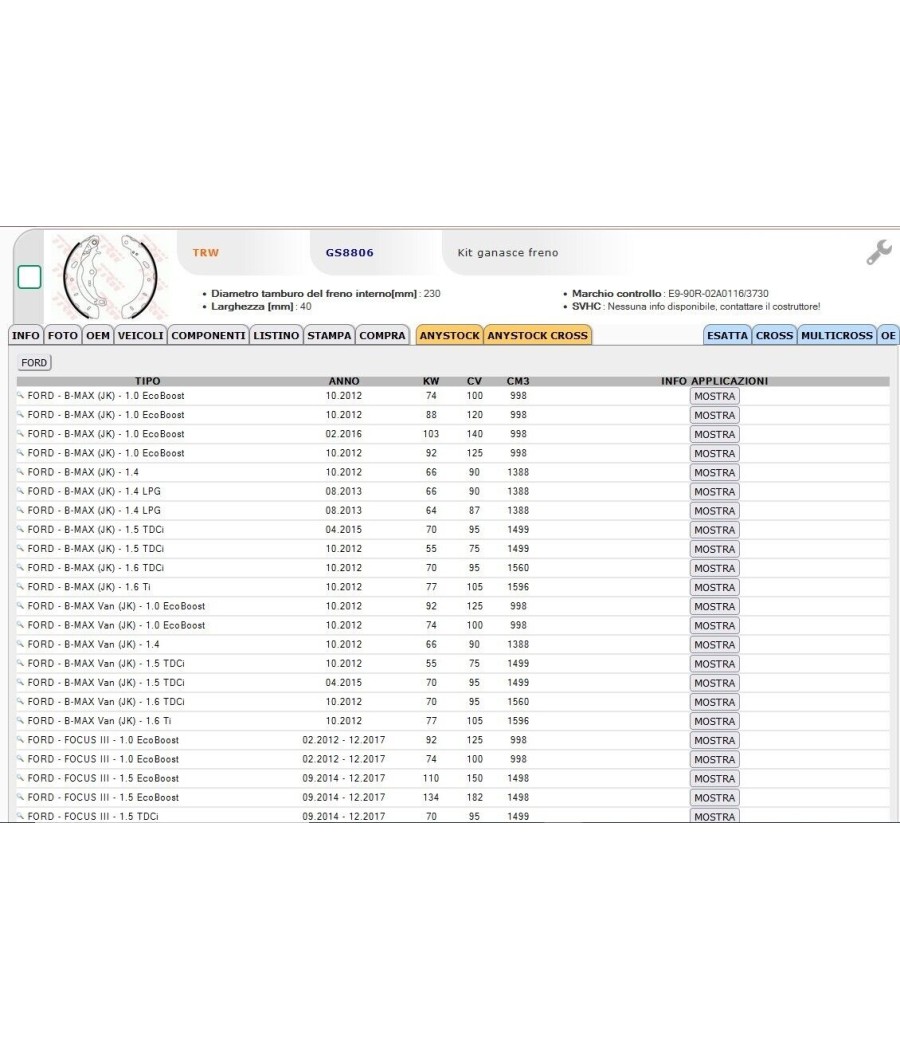The height and width of the screenshot is (1050, 900).
Task: Click the CM3 column header
Action: point(518,381)
